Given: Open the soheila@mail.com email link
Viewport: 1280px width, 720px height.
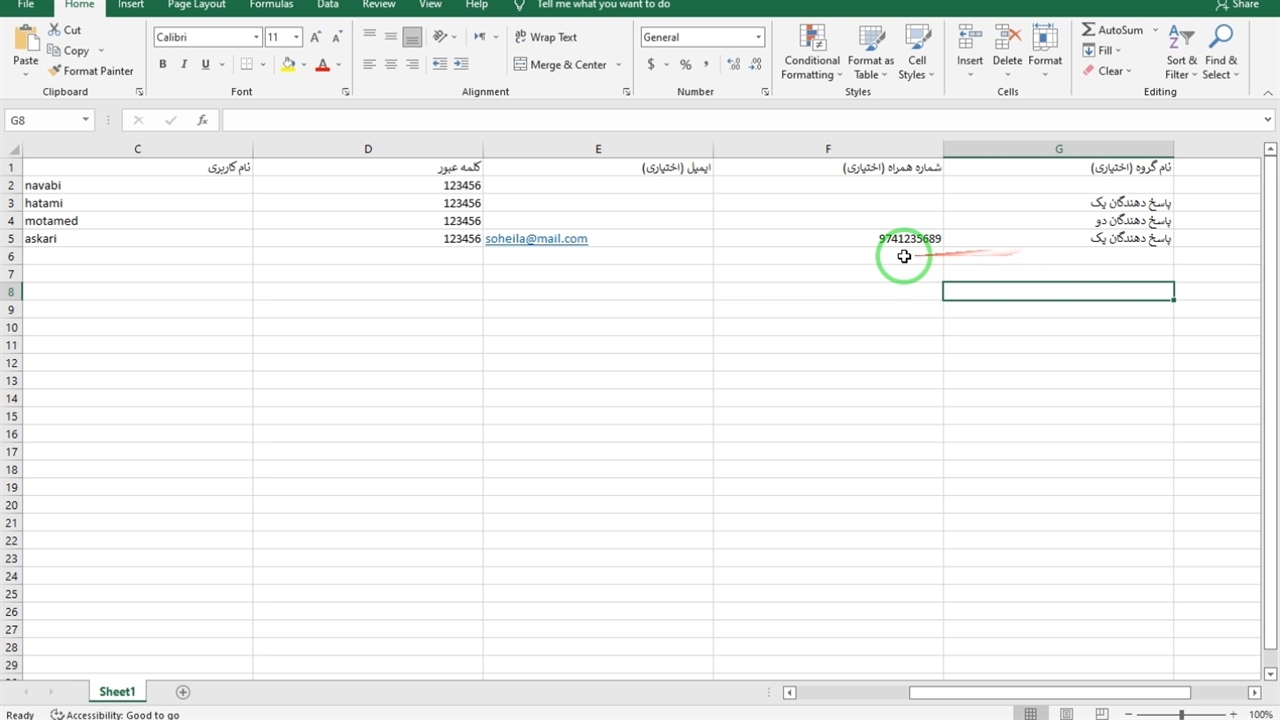Looking at the screenshot, I should (536, 239).
